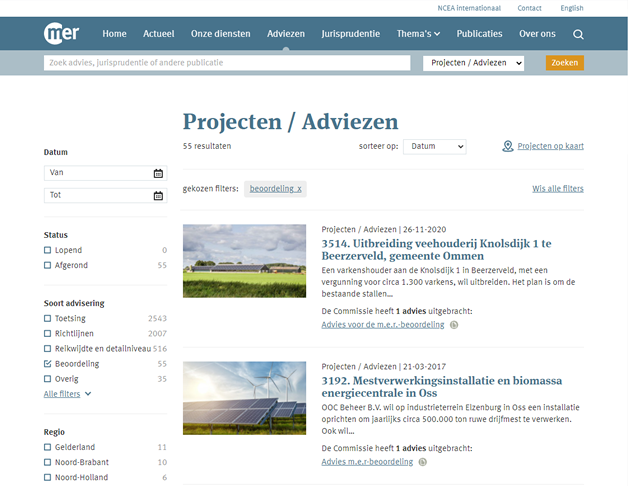628x486 pixels.
Task: Open the Over ons menu item
Action: click(x=537, y=34)
